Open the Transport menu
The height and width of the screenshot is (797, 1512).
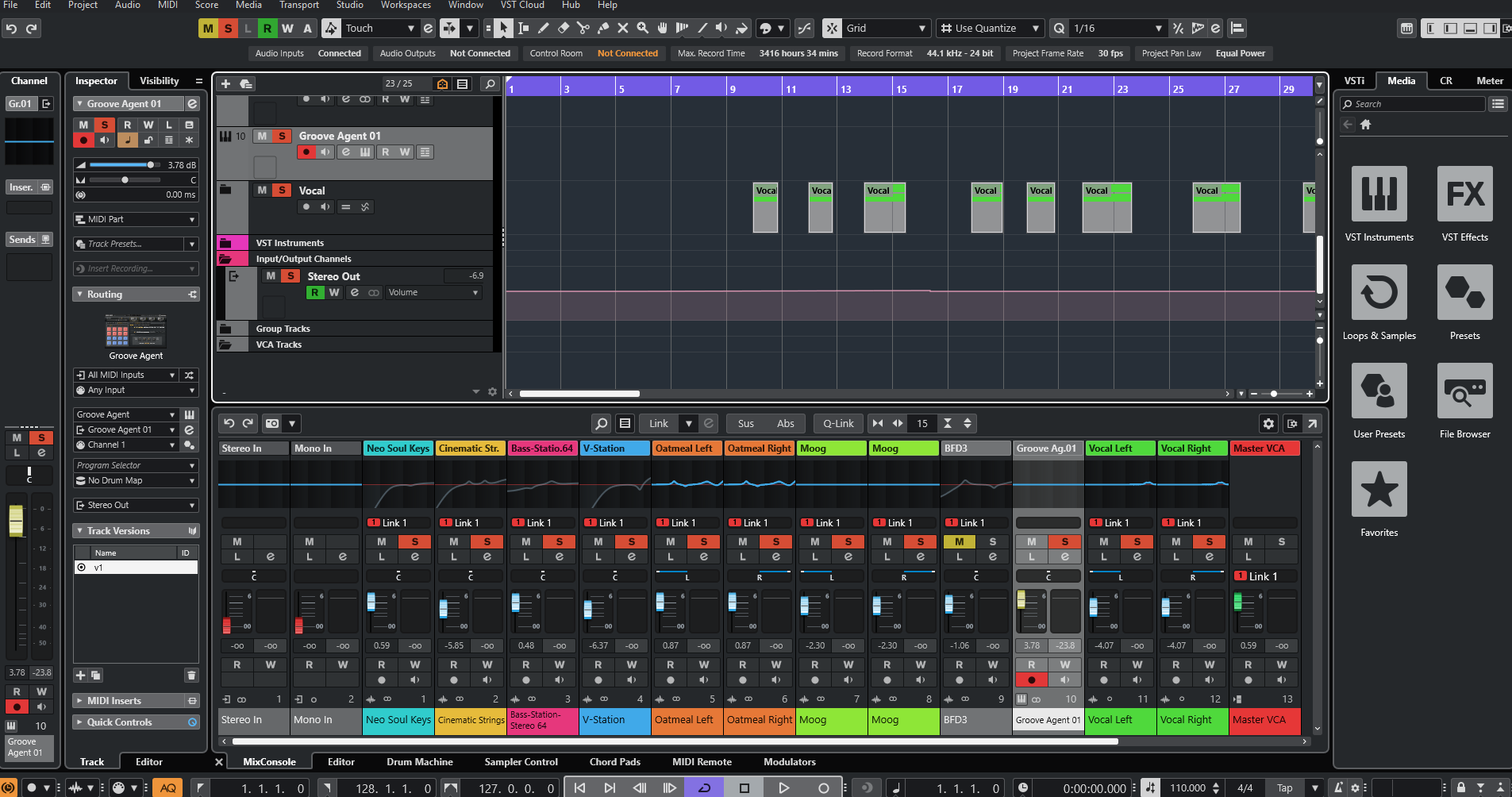298,6
